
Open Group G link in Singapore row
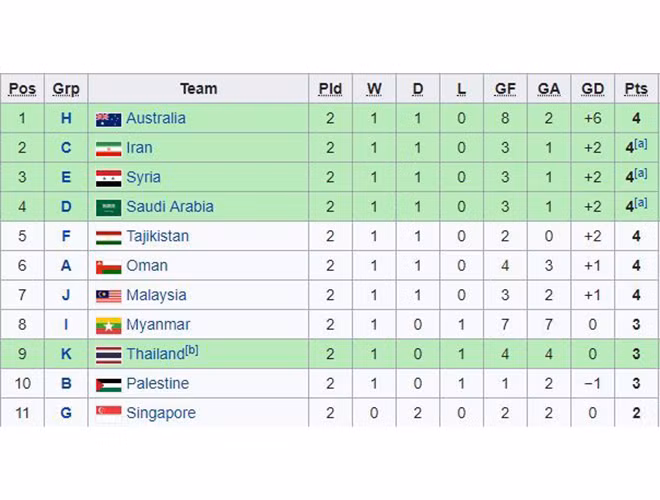click(66, 413)
